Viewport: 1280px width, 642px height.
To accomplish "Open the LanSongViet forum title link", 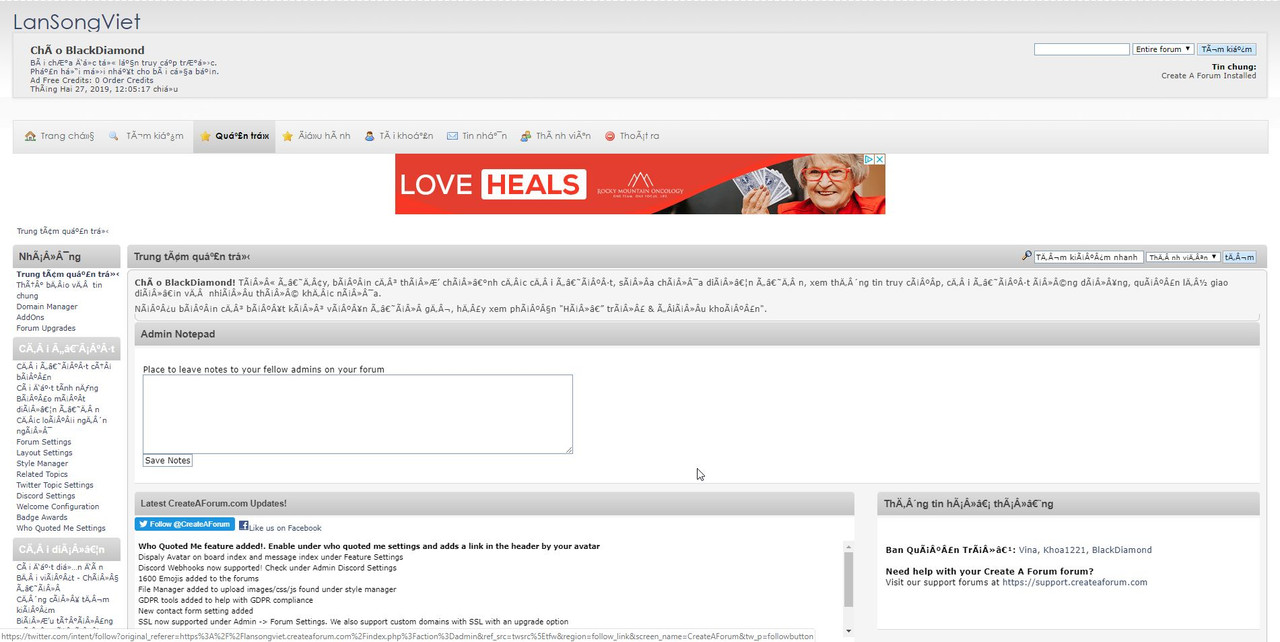I will [x=77, y=22].
